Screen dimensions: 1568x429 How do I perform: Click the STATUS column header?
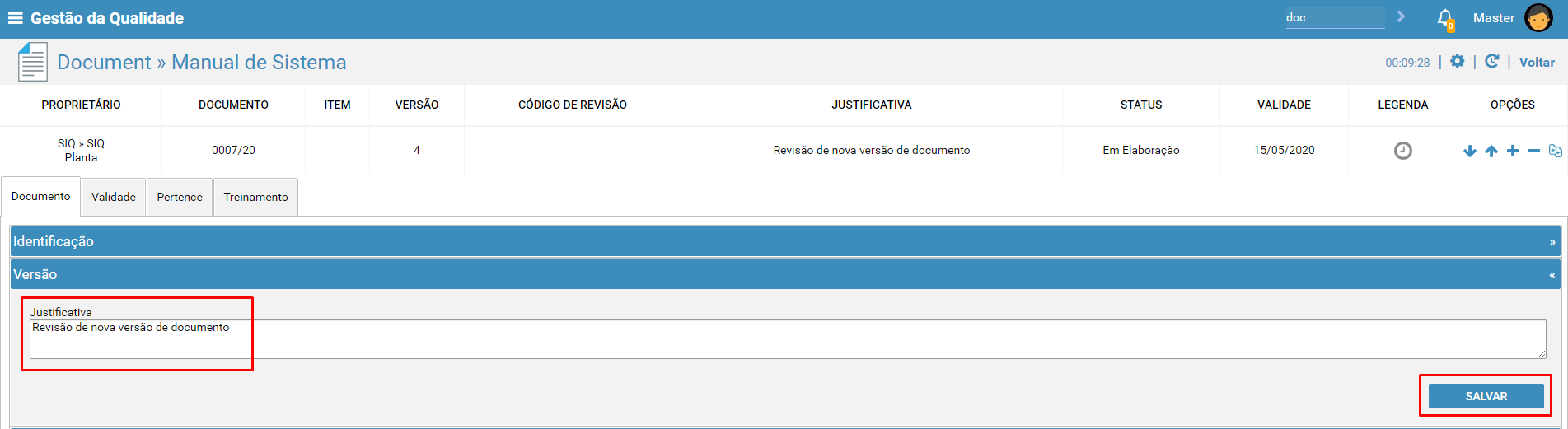[1141, 105]
